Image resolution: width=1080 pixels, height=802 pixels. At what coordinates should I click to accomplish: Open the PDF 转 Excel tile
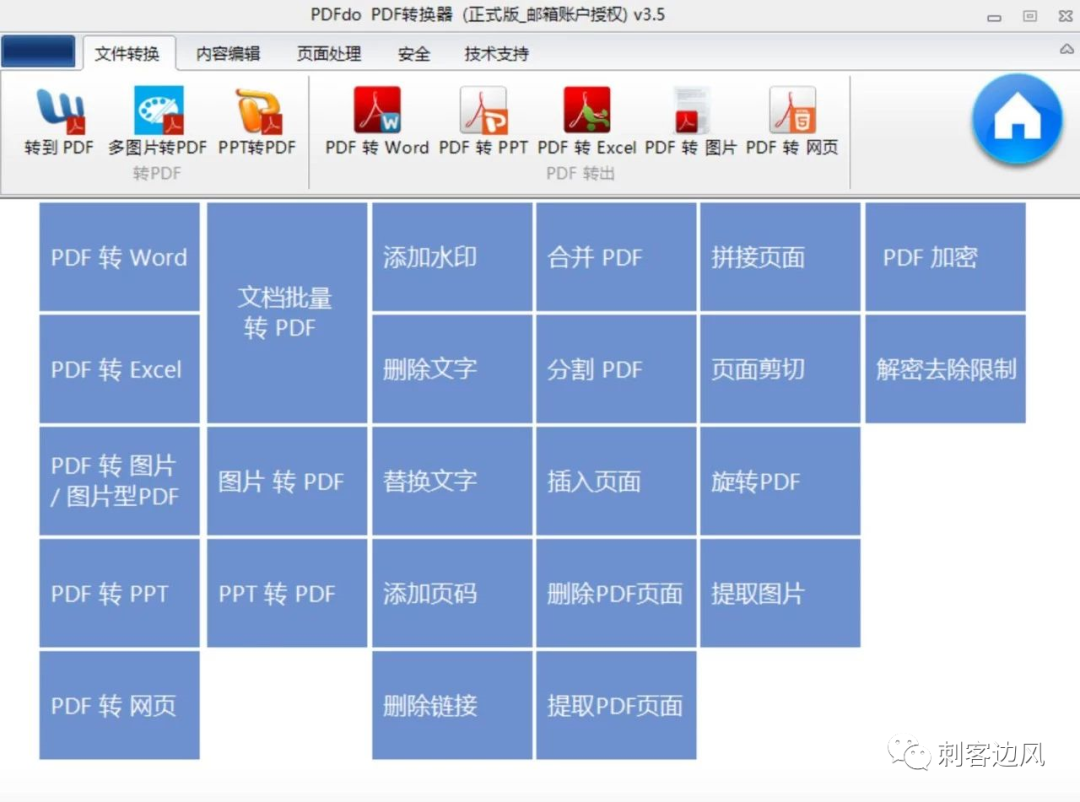click(x=119, y=369)
